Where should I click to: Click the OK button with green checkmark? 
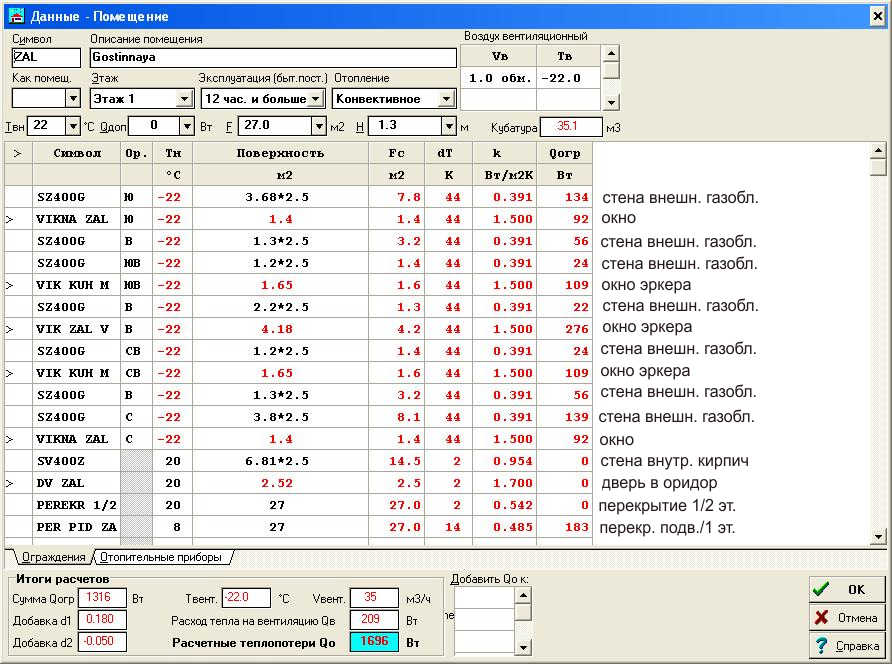[x=846, y=590]
